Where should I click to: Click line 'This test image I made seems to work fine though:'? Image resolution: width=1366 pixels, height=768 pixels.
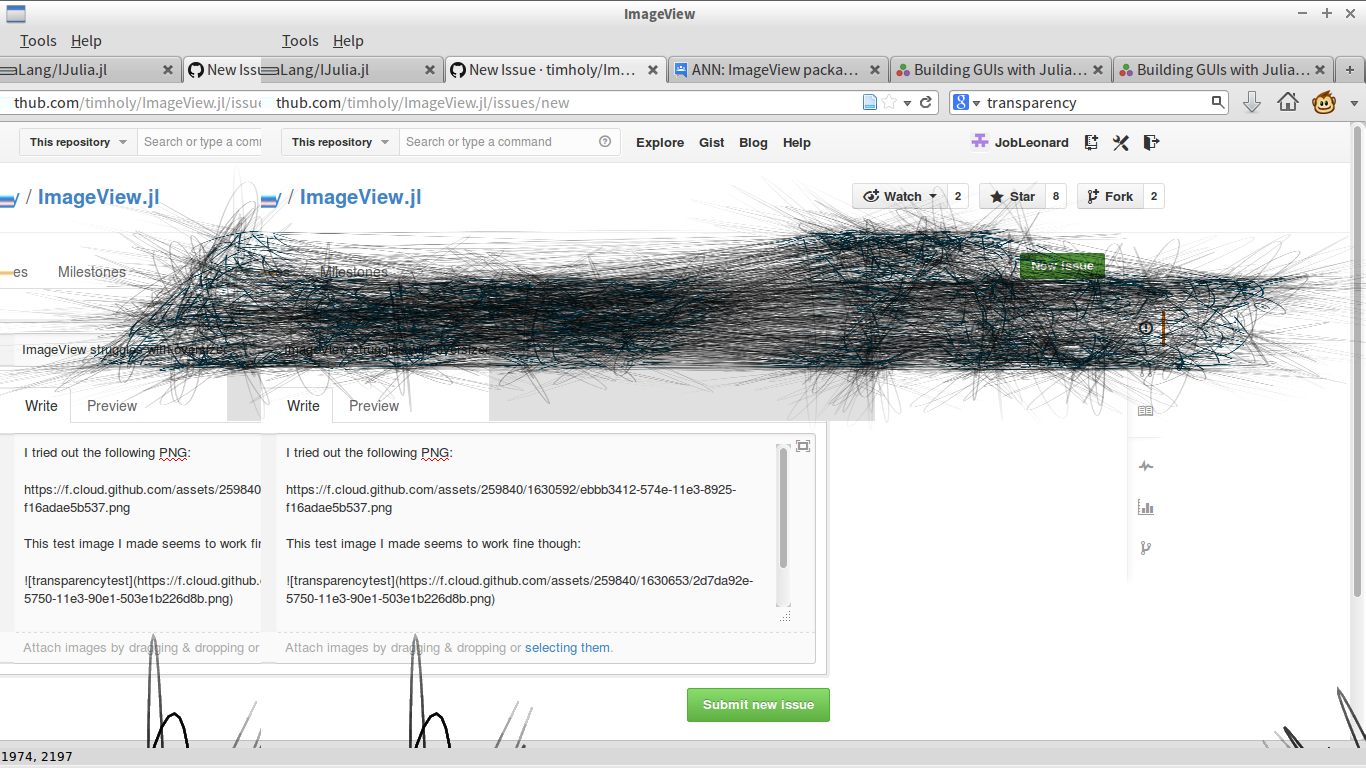coord(433,544)
